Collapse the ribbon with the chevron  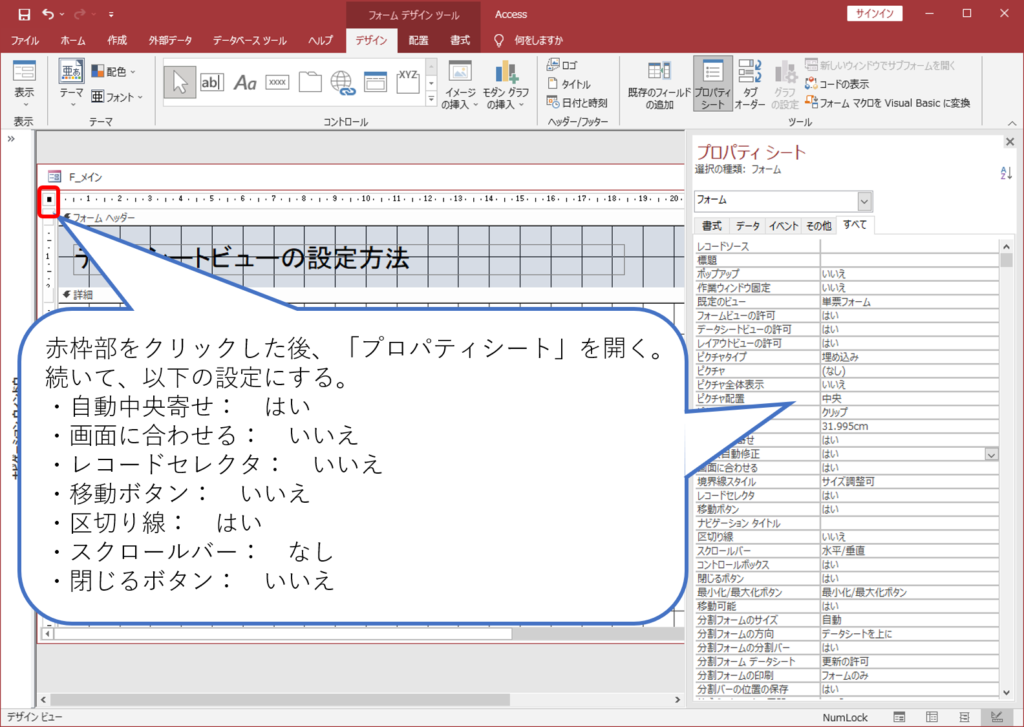pos(1012,123)
